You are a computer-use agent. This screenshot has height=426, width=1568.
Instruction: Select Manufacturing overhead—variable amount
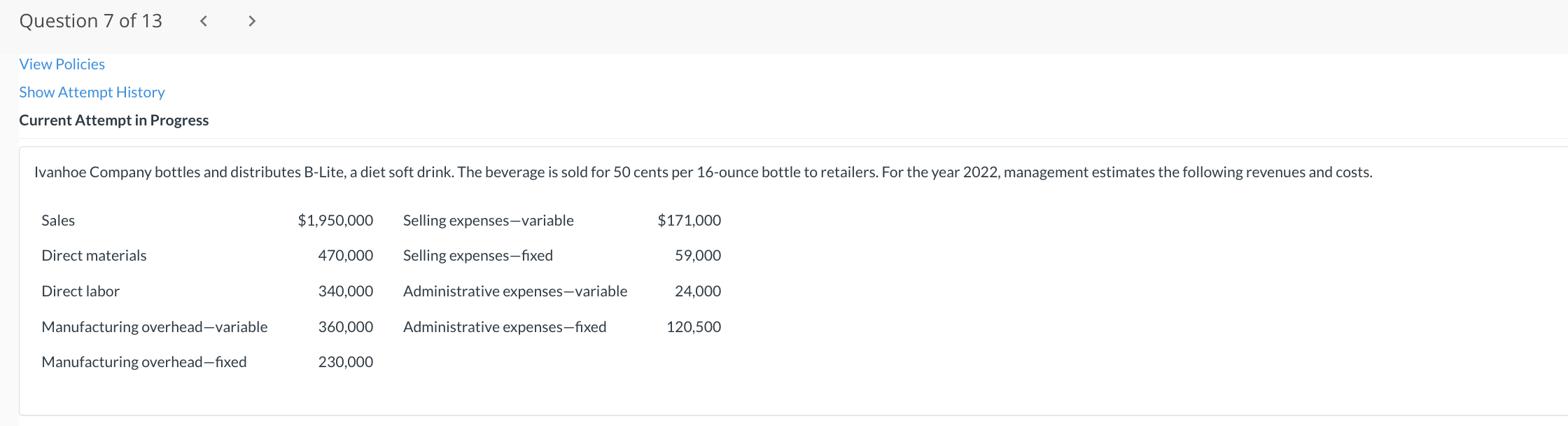[x=346, y=327]
